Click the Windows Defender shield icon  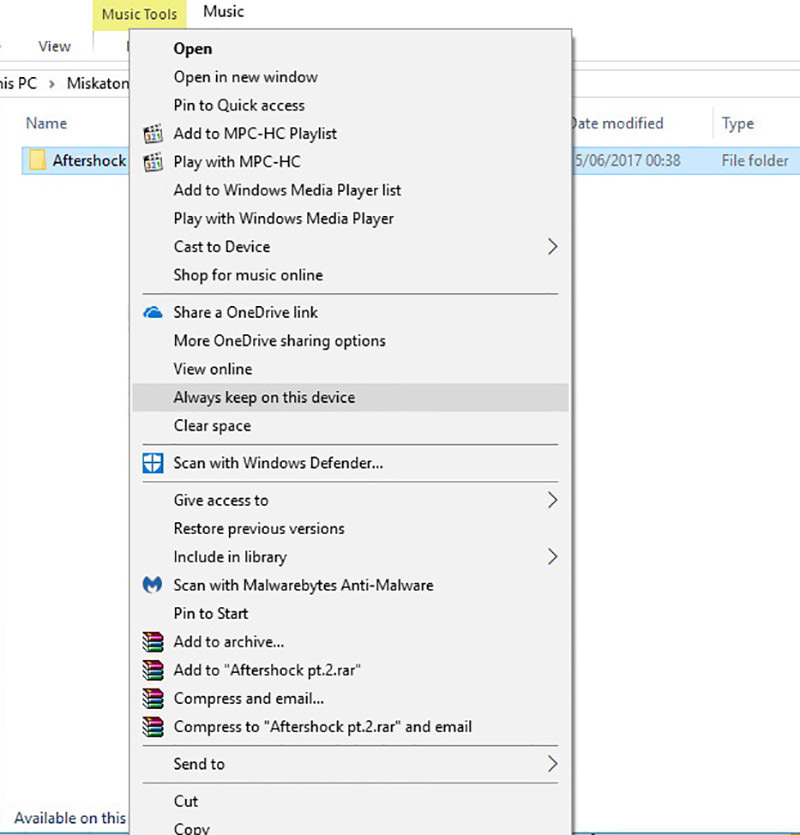(153, 463)
